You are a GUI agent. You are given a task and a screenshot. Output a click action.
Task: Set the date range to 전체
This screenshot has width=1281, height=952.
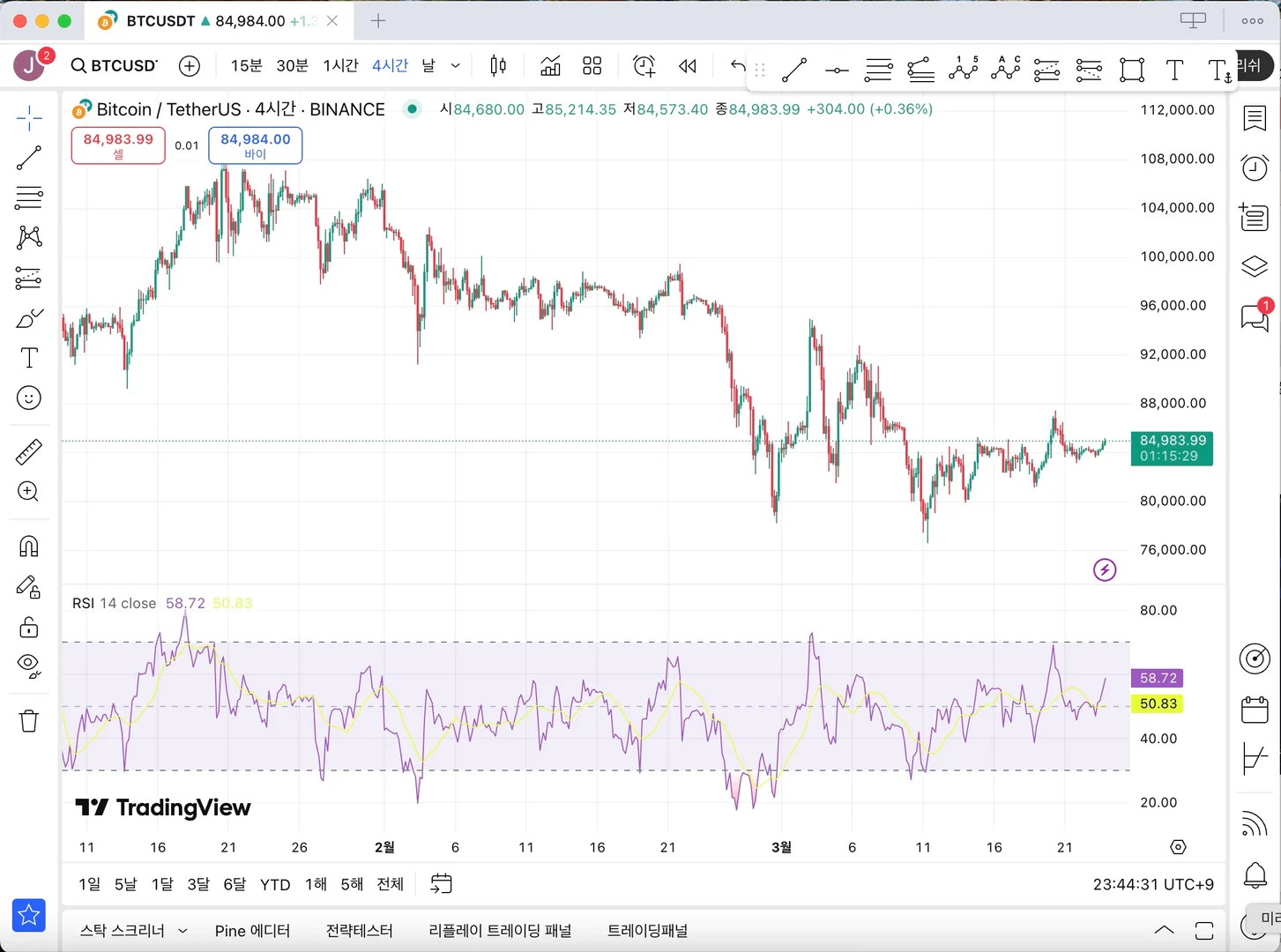(391, 884)
